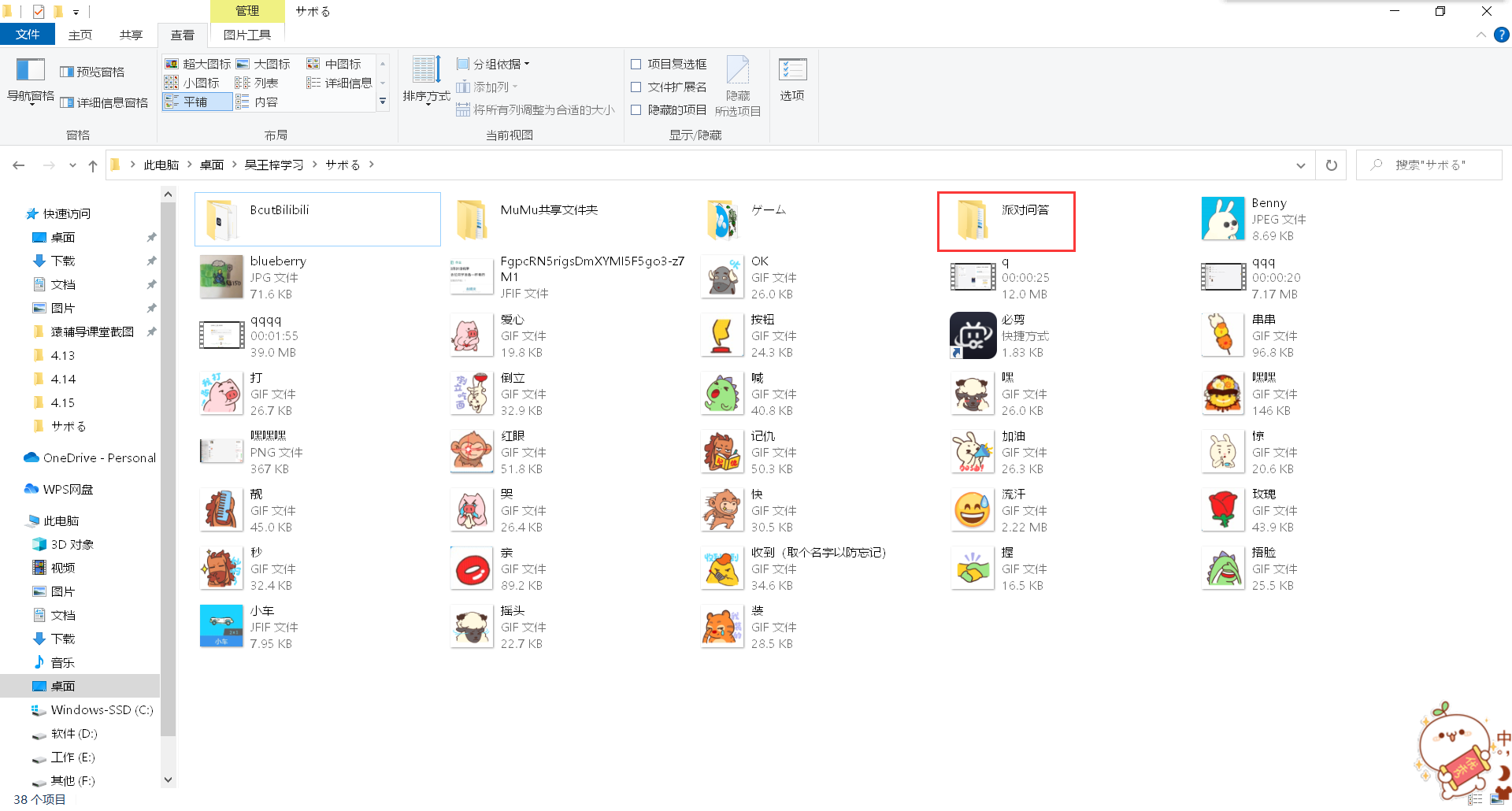
Task: Click the Options (选项) icon in ribbon
Action: point(792,71)
